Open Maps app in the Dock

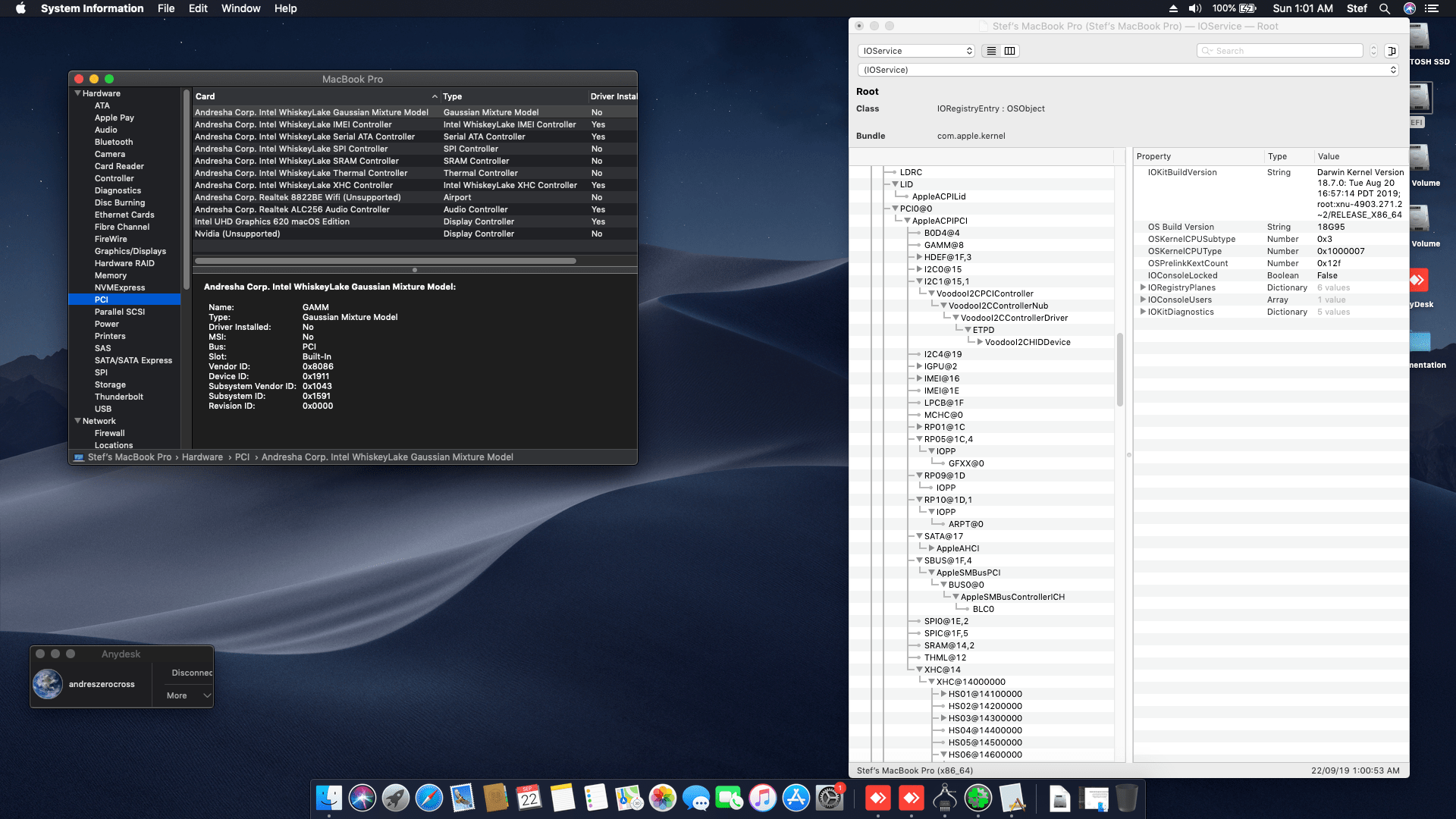[x=629, y=798]
